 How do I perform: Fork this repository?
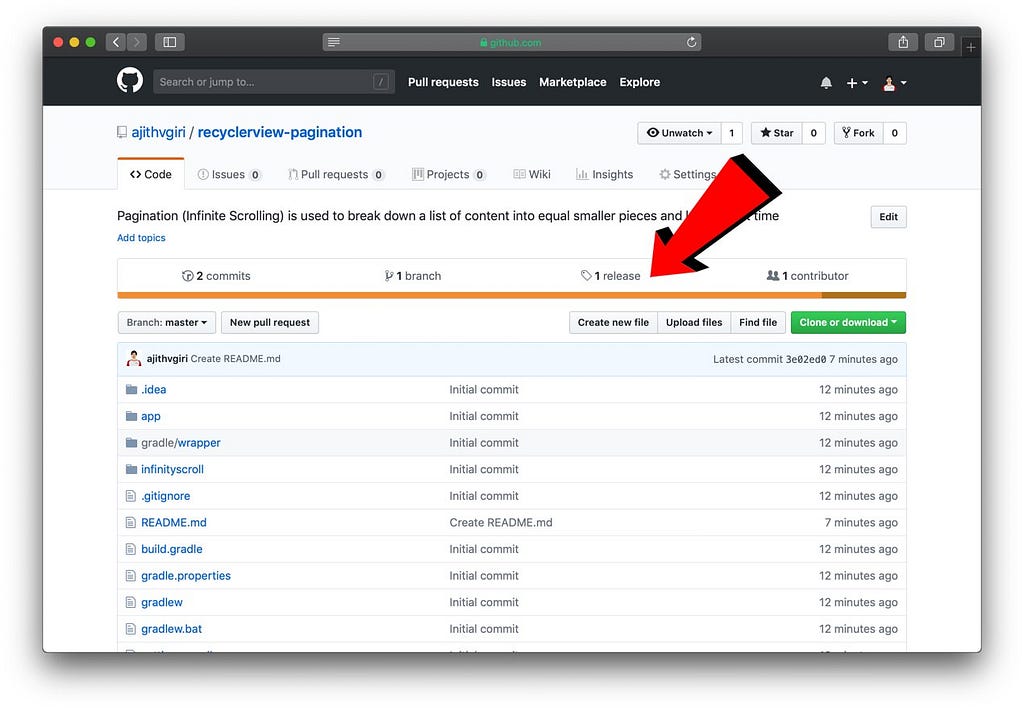click(x=858, y=133)
